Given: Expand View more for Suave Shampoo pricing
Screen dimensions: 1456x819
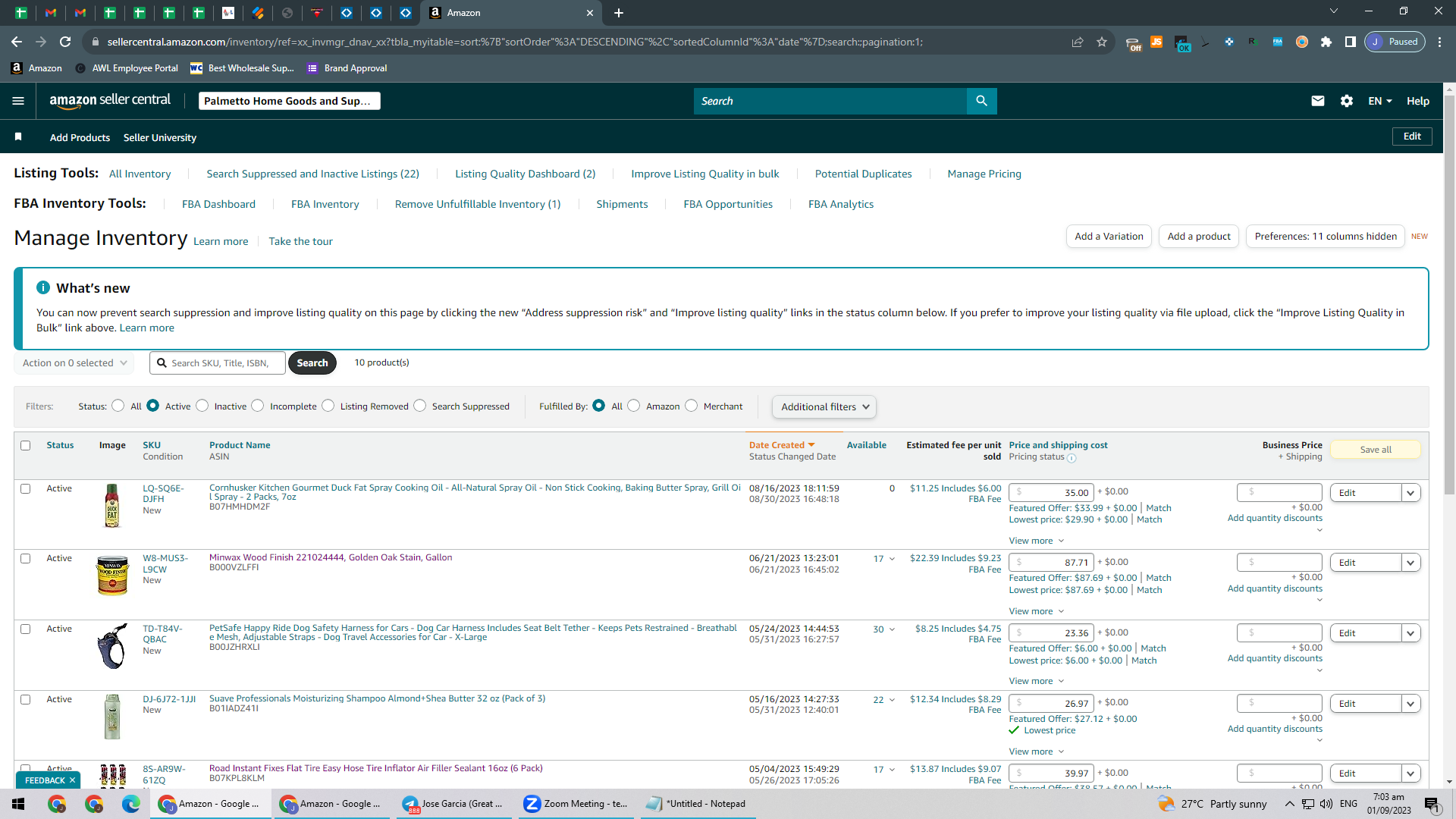Looking at the screenshot, I should coord(1037,752).
